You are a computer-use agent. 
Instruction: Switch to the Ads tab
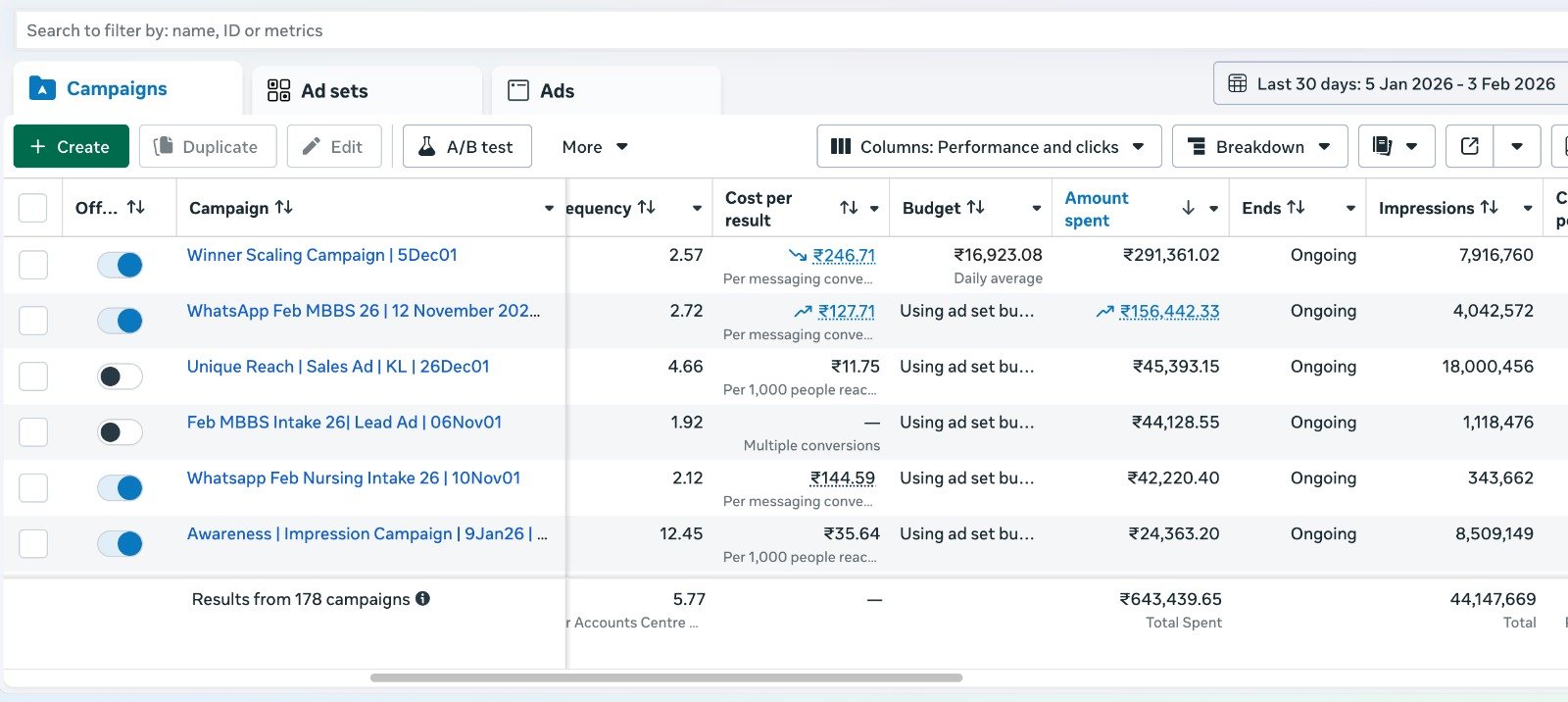606,90
